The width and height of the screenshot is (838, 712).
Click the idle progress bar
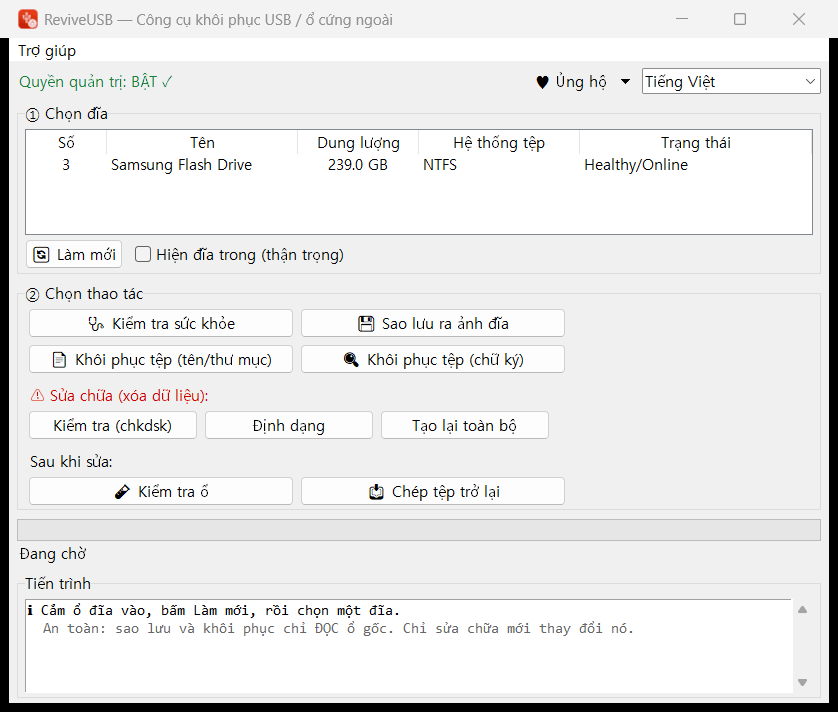point(419,530)
